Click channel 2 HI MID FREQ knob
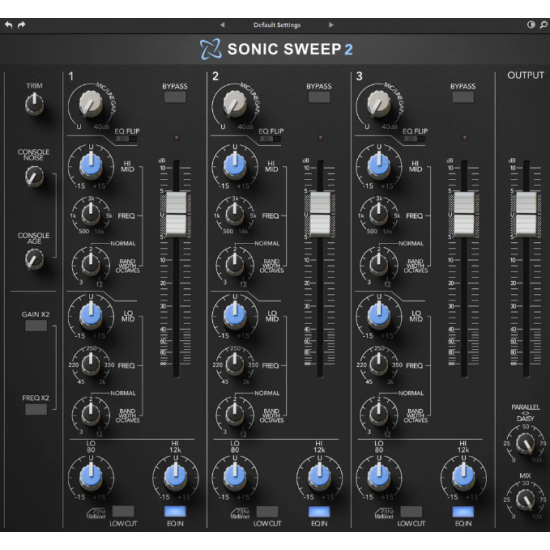The image size is (550, 550). (x=235, y=214)
